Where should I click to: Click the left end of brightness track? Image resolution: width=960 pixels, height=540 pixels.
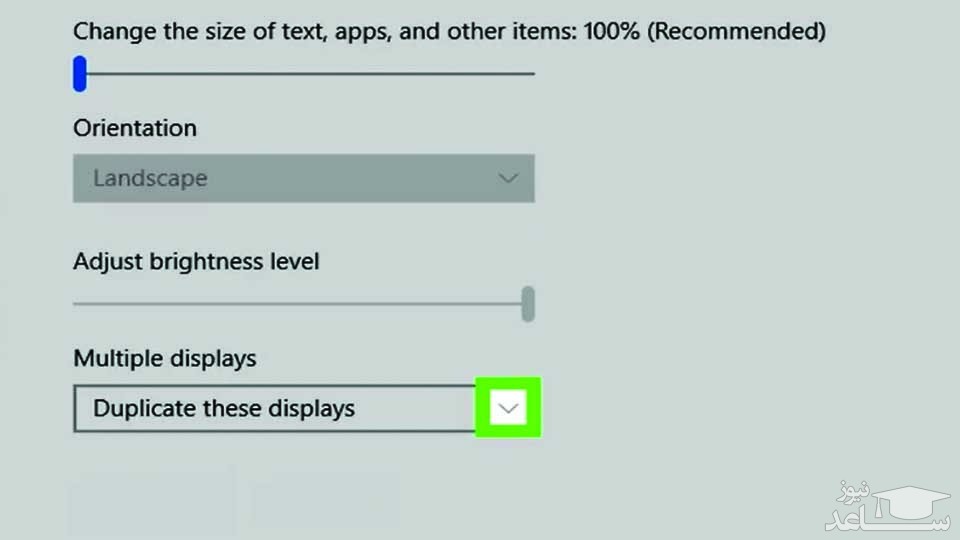point(78,301)
